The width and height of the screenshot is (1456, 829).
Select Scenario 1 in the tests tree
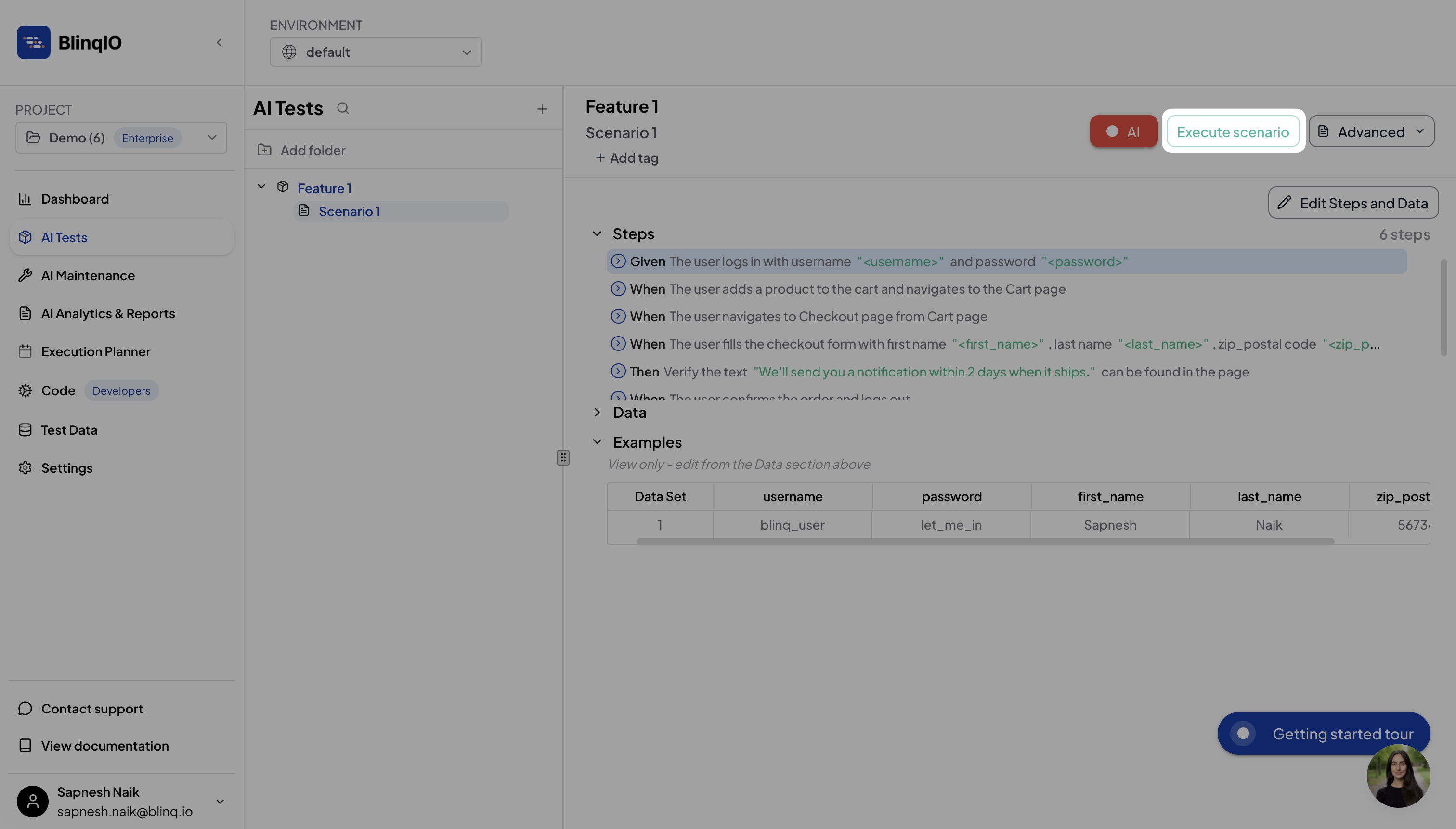(x=349, y=211)
